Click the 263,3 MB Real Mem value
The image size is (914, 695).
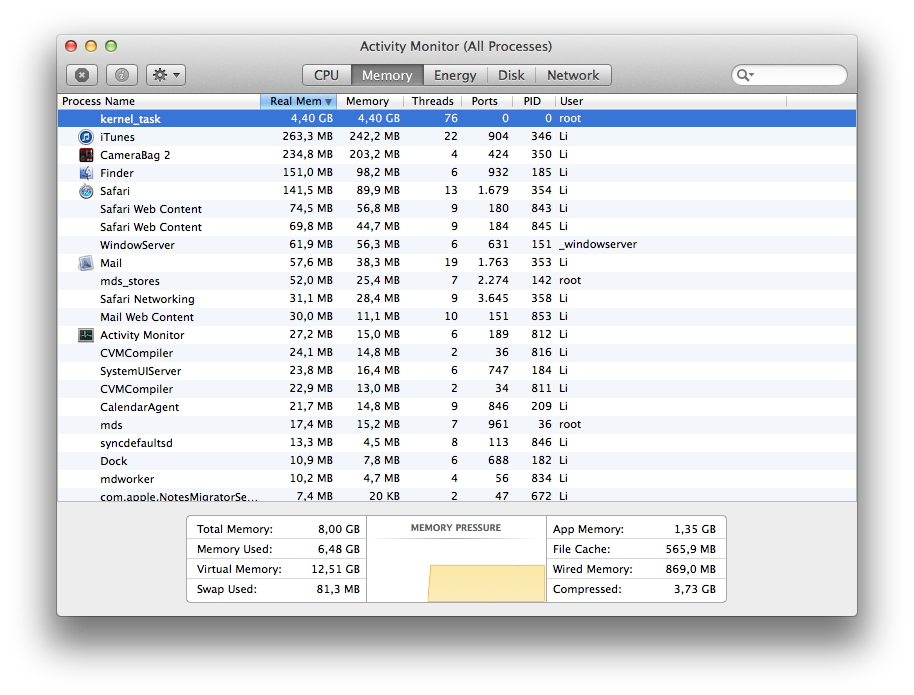308,136
